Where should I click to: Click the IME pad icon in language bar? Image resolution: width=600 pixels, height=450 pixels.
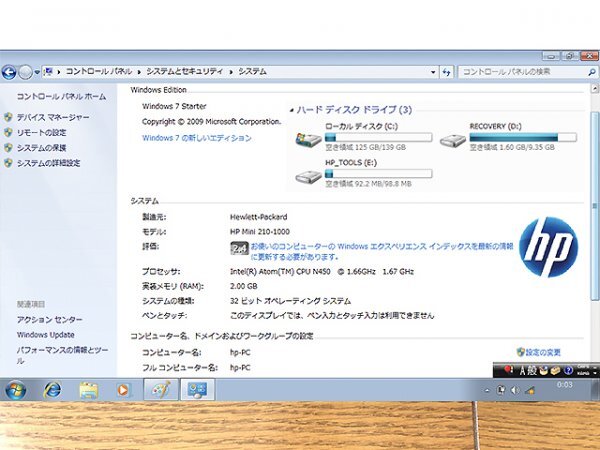(543, 370)
